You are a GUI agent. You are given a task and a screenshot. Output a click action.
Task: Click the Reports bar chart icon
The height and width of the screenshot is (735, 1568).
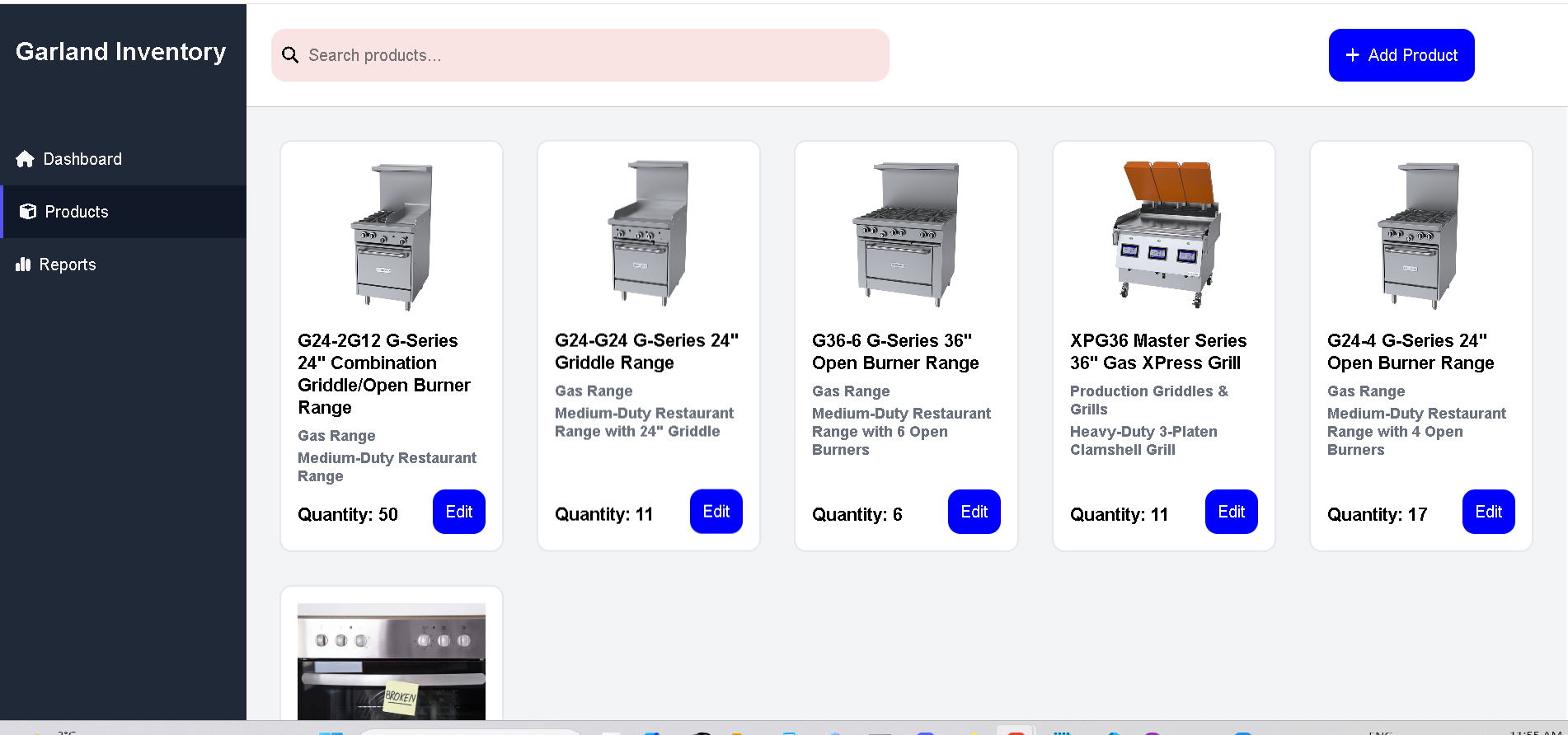click(x=23, y=265)
